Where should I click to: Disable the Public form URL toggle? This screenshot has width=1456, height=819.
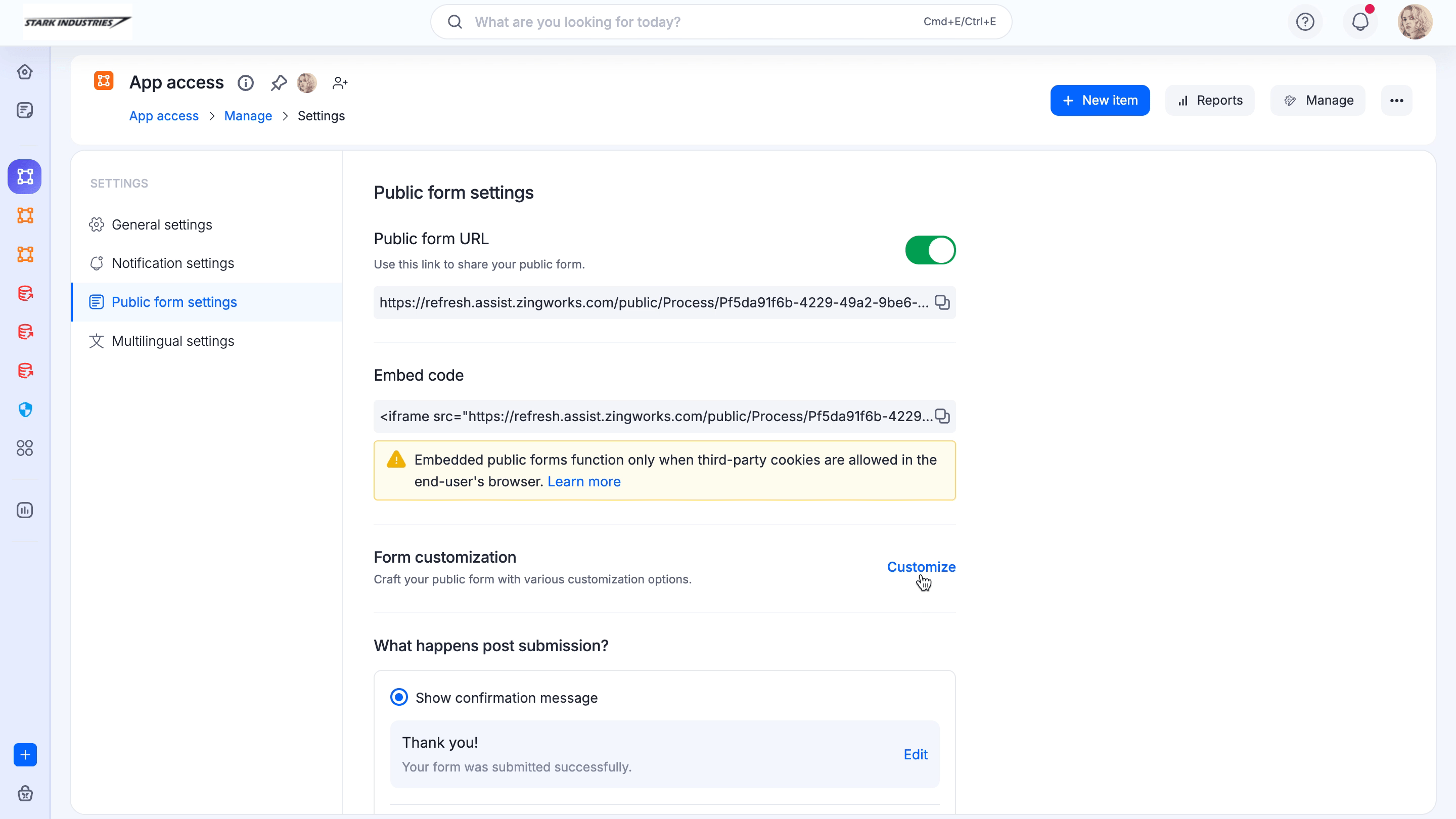click(x=930, y=250)
